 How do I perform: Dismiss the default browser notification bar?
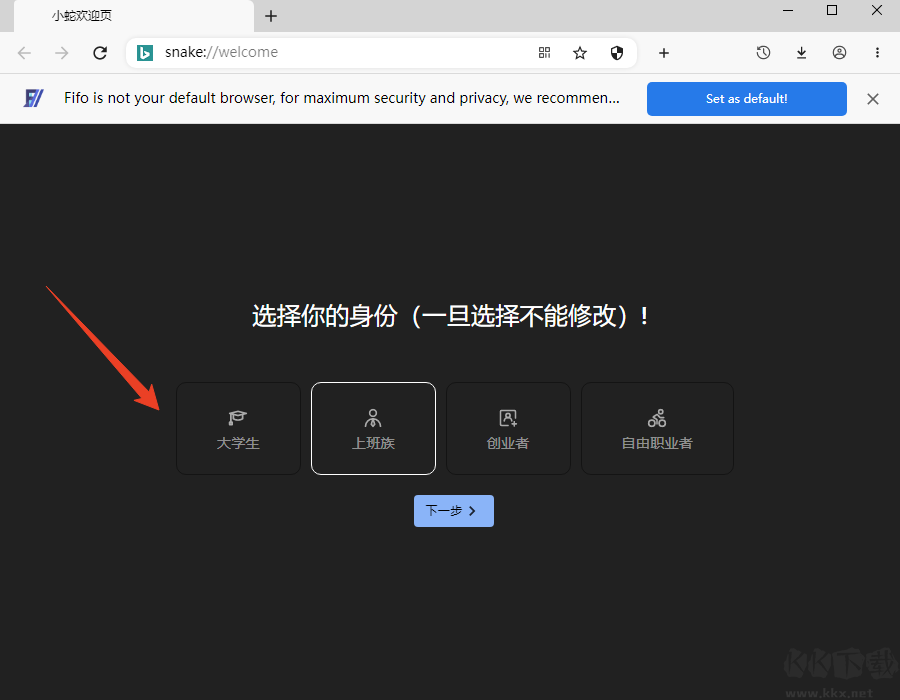point(872,98)
